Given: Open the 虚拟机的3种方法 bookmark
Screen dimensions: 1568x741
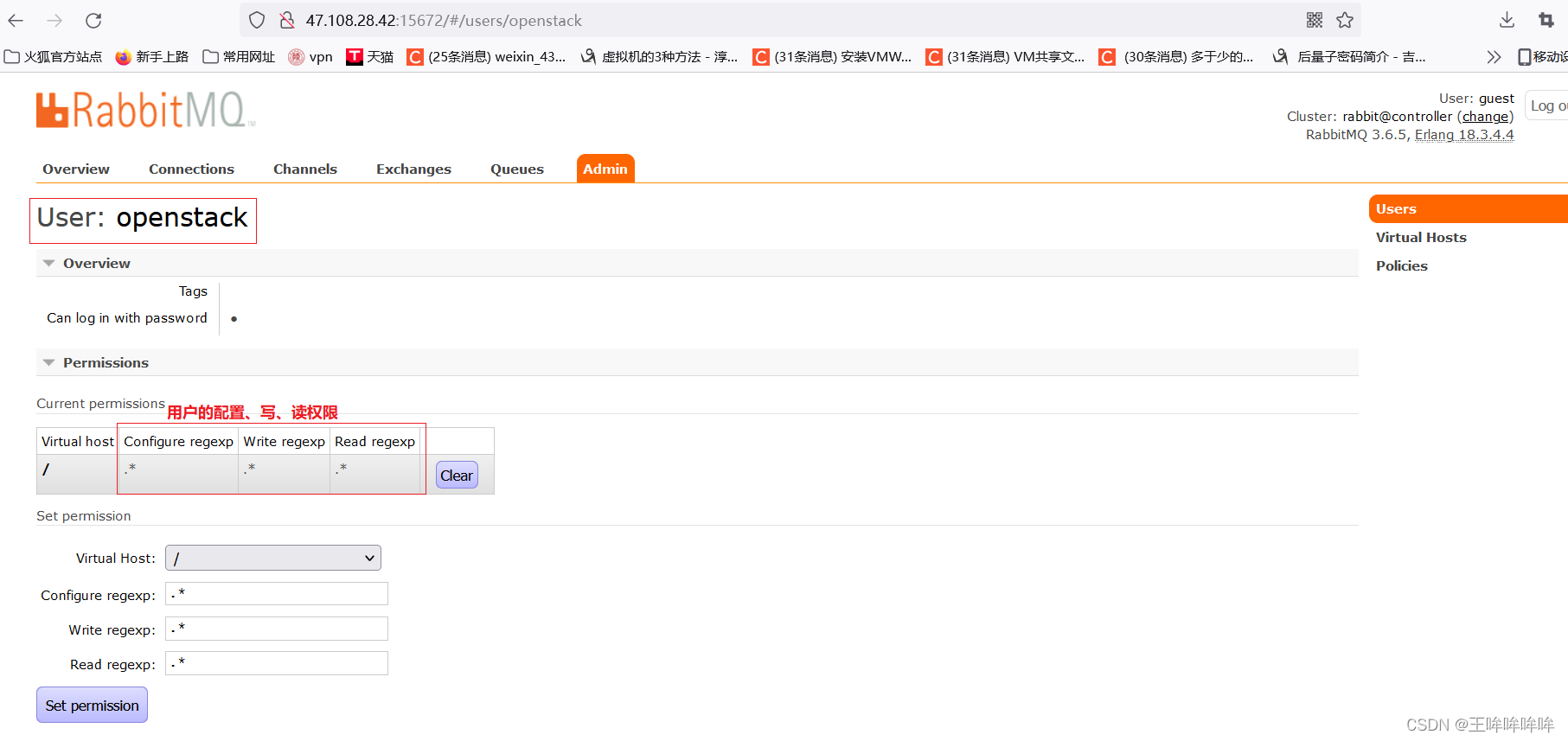Looking at the screenshot, I should tap(659, 57).
